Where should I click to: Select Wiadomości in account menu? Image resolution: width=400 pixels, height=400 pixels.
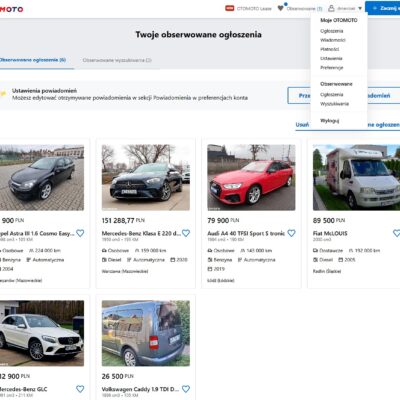(333, 40)
